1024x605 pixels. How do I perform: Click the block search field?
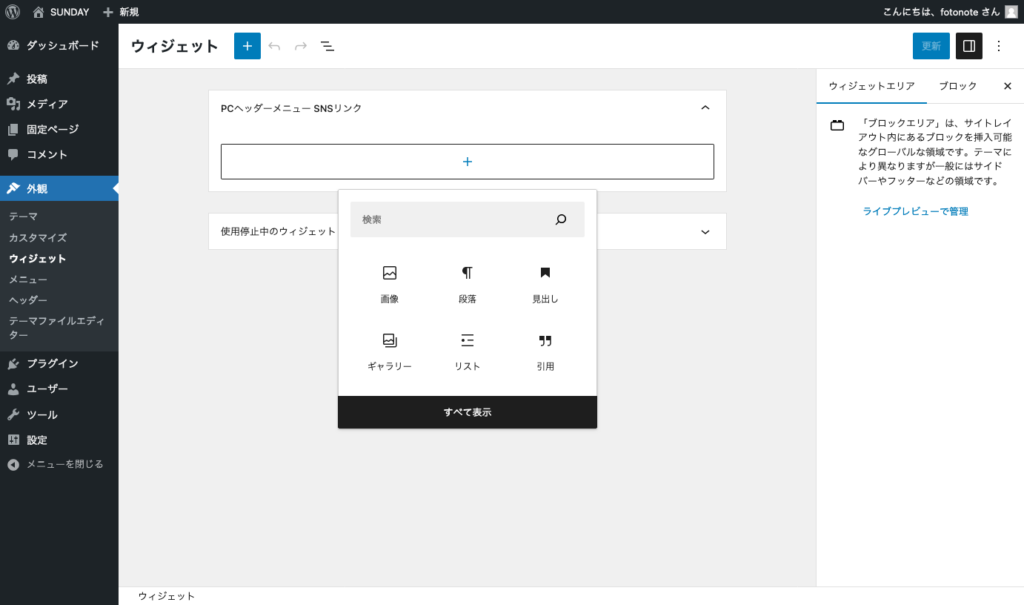(455, 219)
